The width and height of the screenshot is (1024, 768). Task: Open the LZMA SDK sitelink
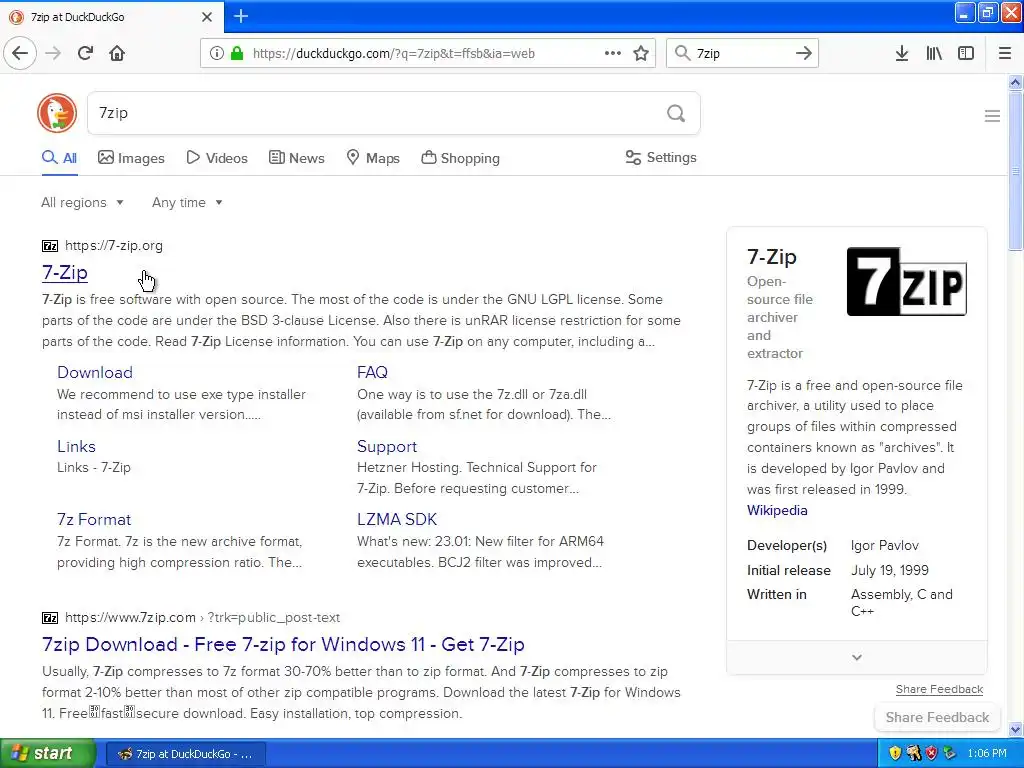[x=397, y=519]
